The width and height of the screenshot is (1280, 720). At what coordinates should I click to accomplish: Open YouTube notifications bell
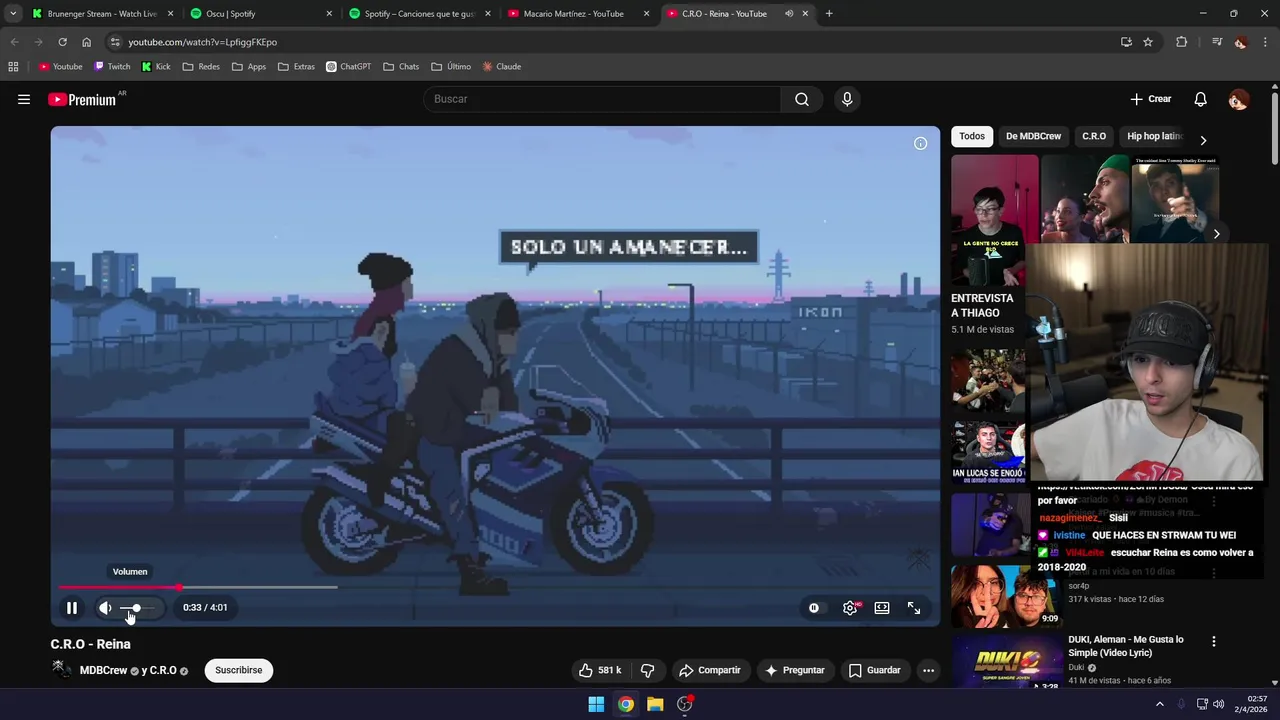tap(1200, 99)
